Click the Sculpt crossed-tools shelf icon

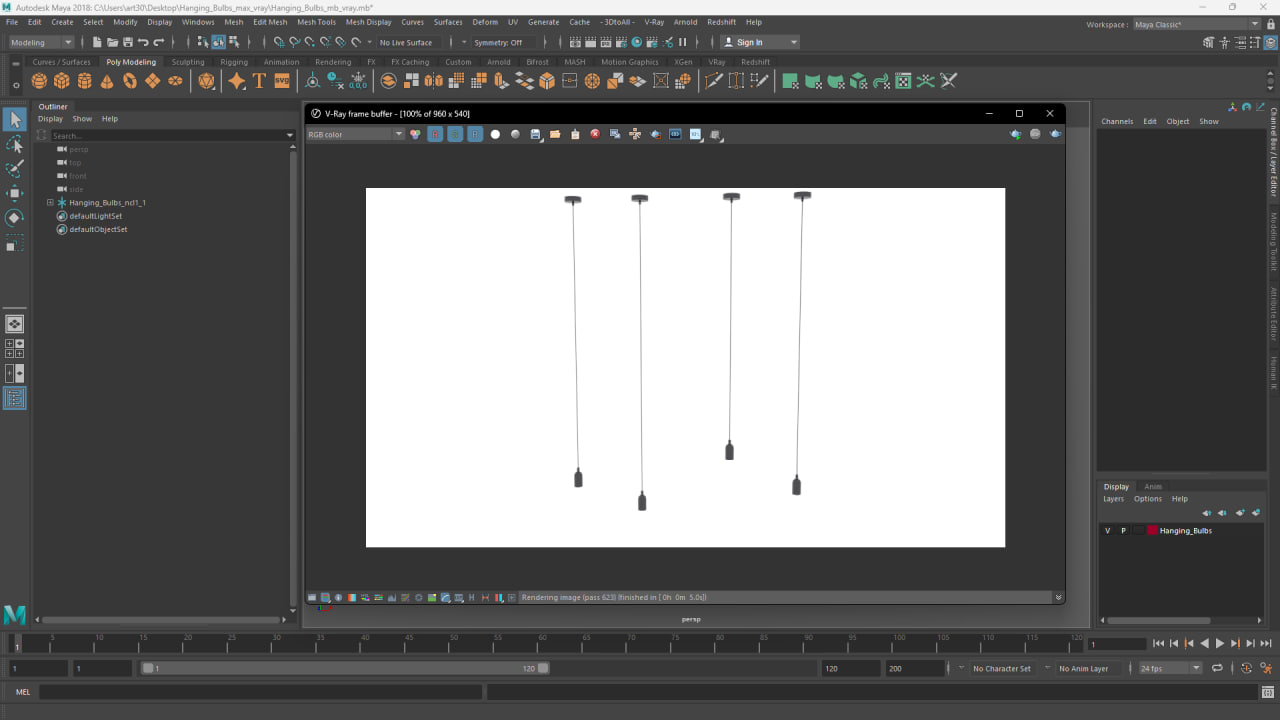click(948, 81)
